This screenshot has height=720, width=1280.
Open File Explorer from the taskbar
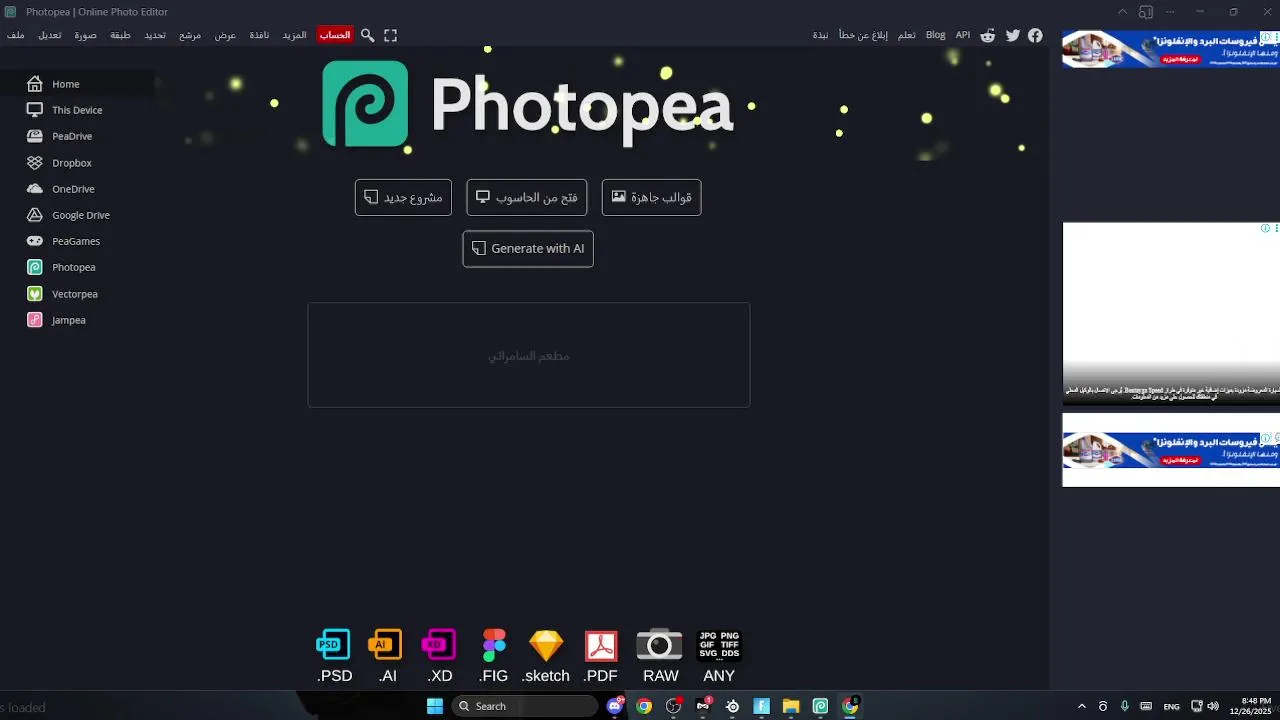click(790, 706)
